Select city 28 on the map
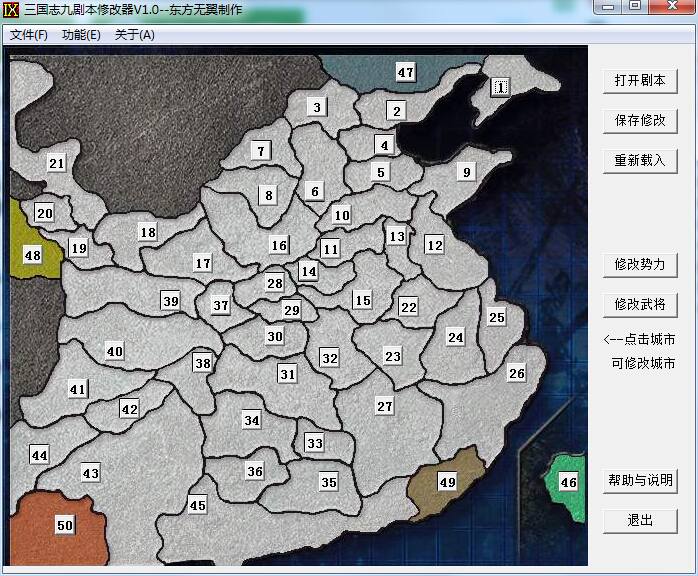This screenshot has width=698, height=576. [x=275, y=283]
